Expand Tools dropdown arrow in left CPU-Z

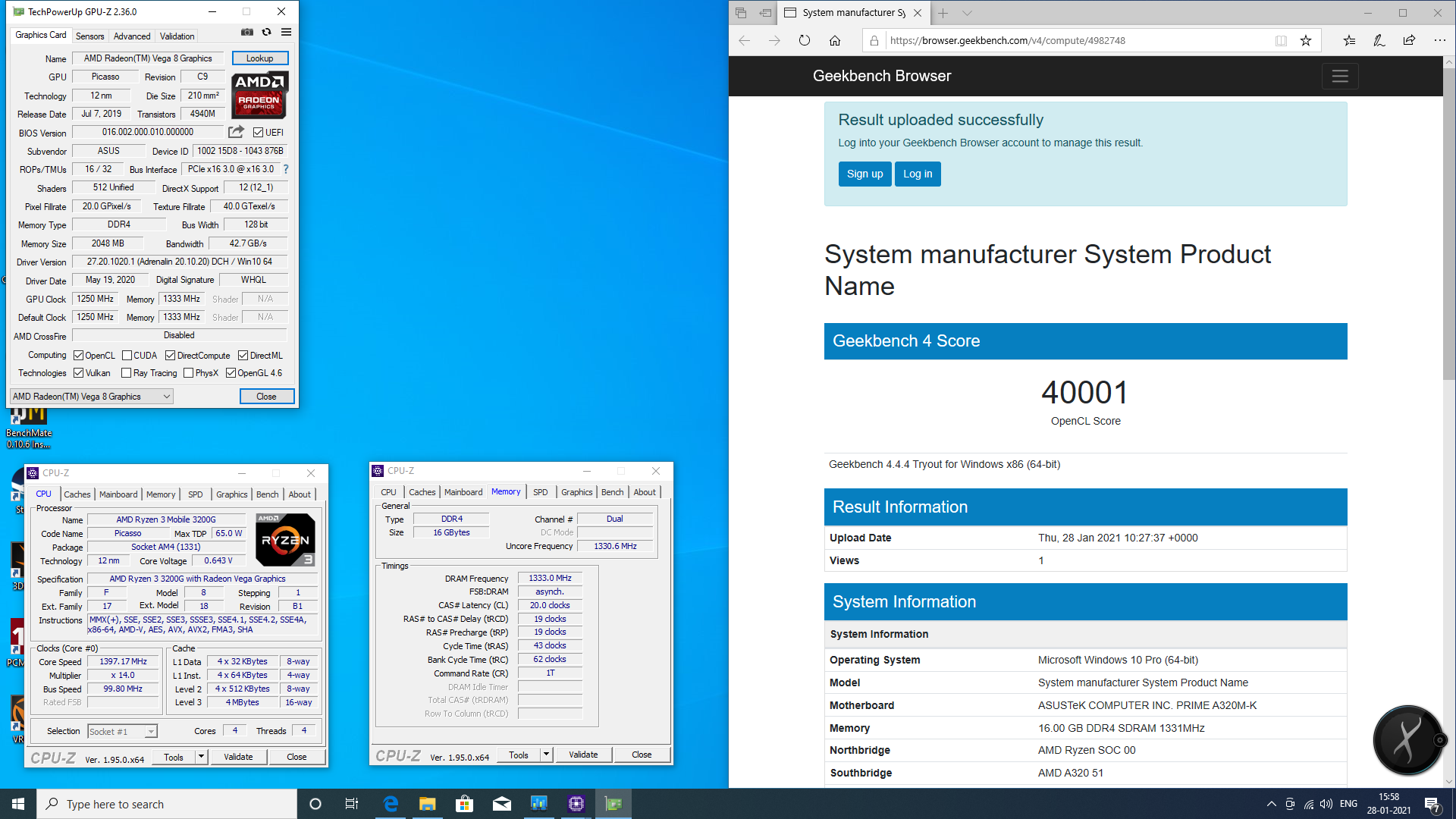click(x=201, y=757)
